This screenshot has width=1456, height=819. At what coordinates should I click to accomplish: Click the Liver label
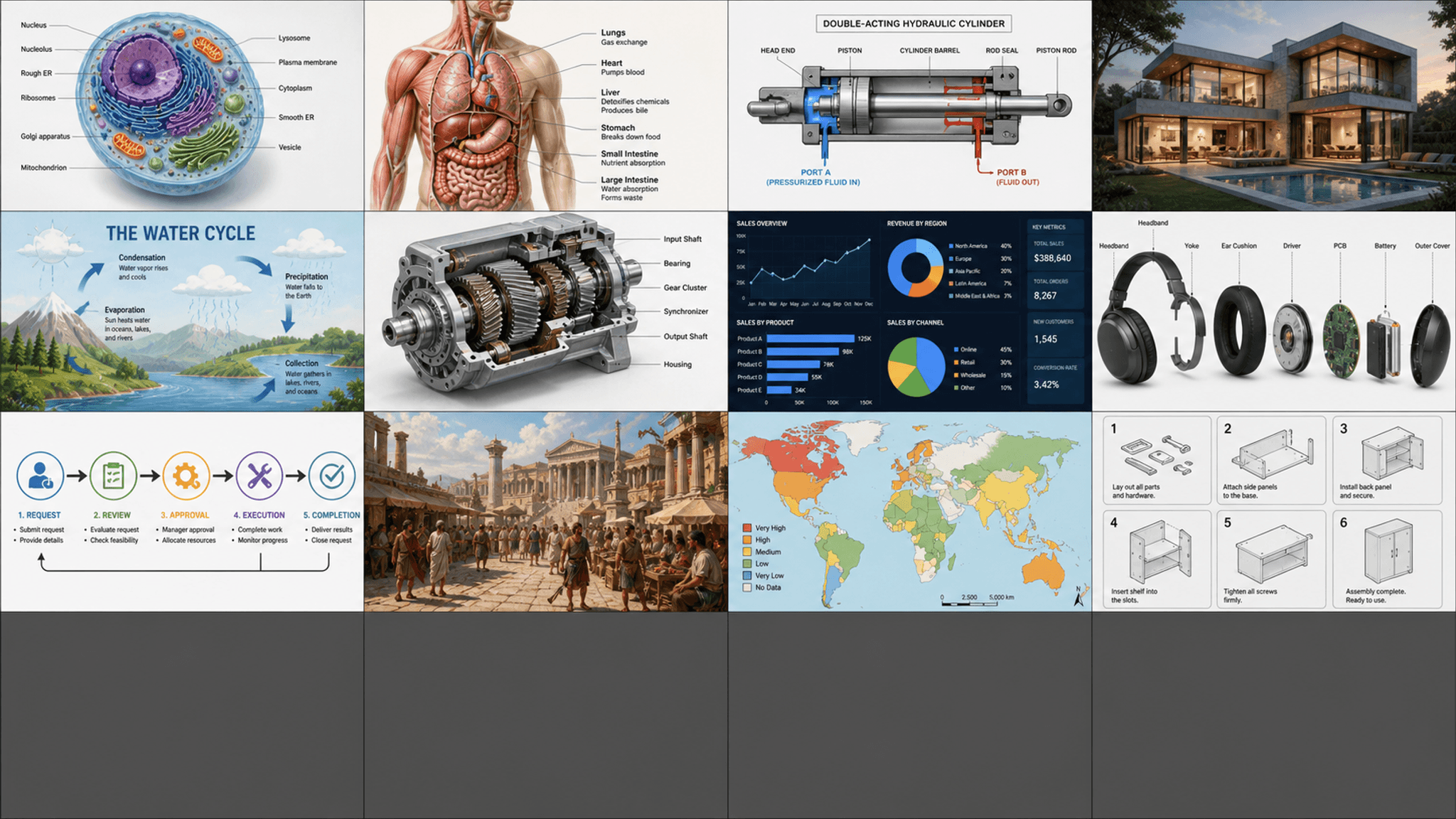(610, 92)
